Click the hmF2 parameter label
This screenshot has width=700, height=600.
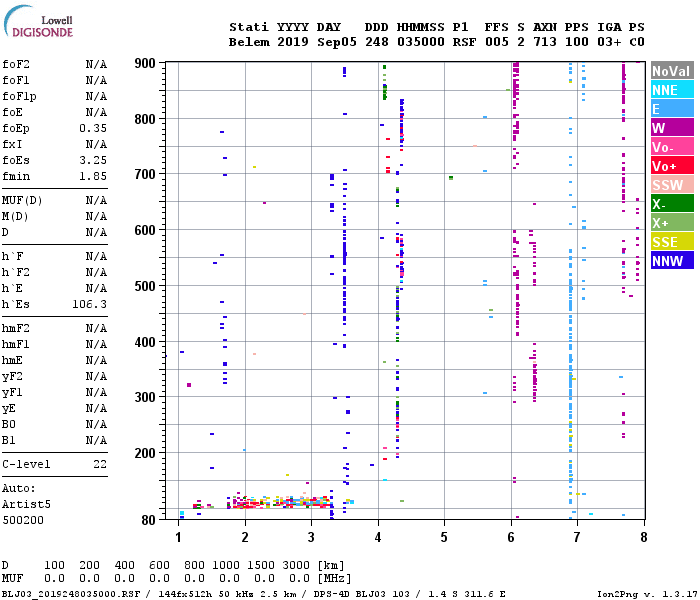pos(16,329)
